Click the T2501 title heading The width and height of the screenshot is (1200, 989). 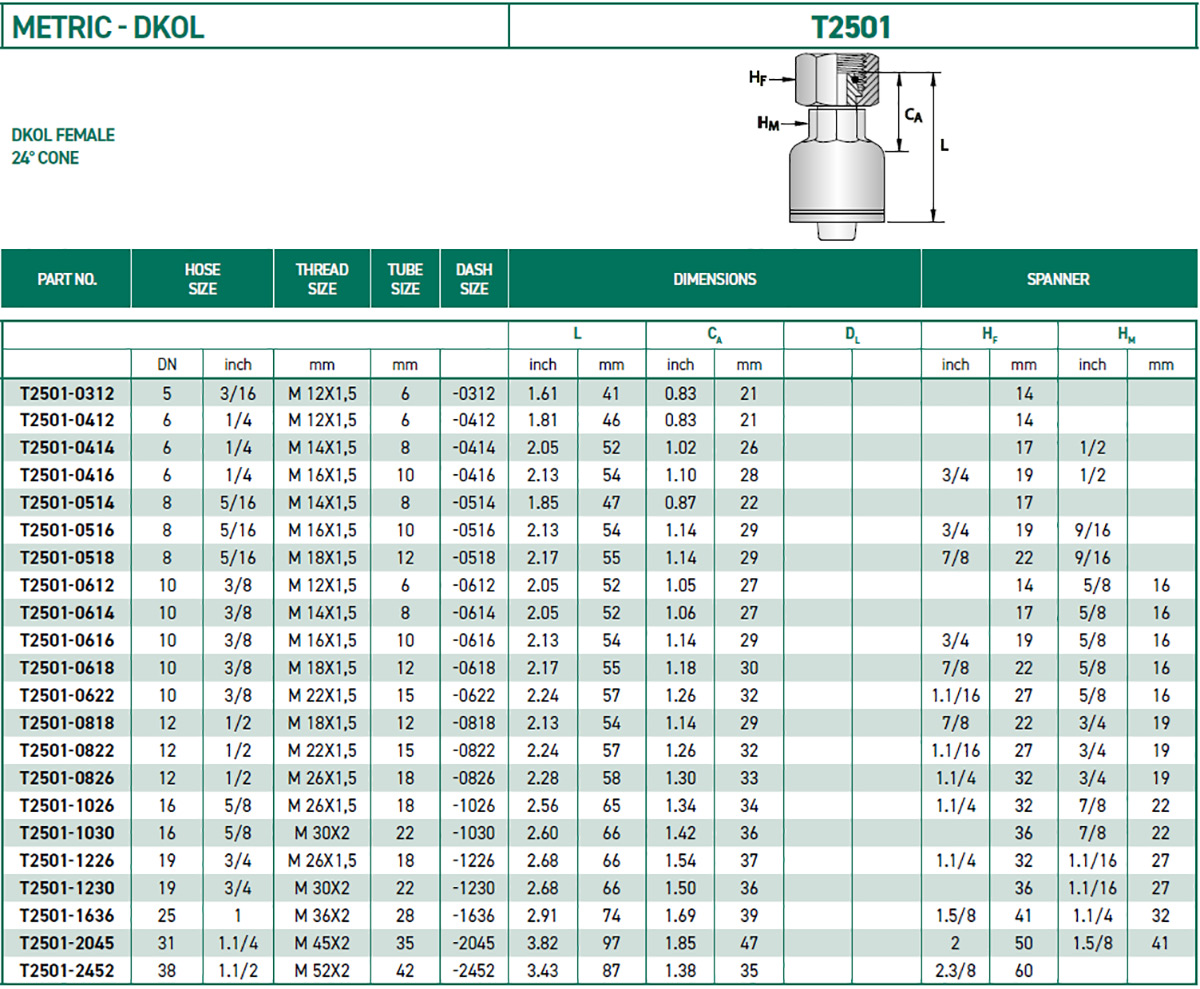click(x=851, y=27)
